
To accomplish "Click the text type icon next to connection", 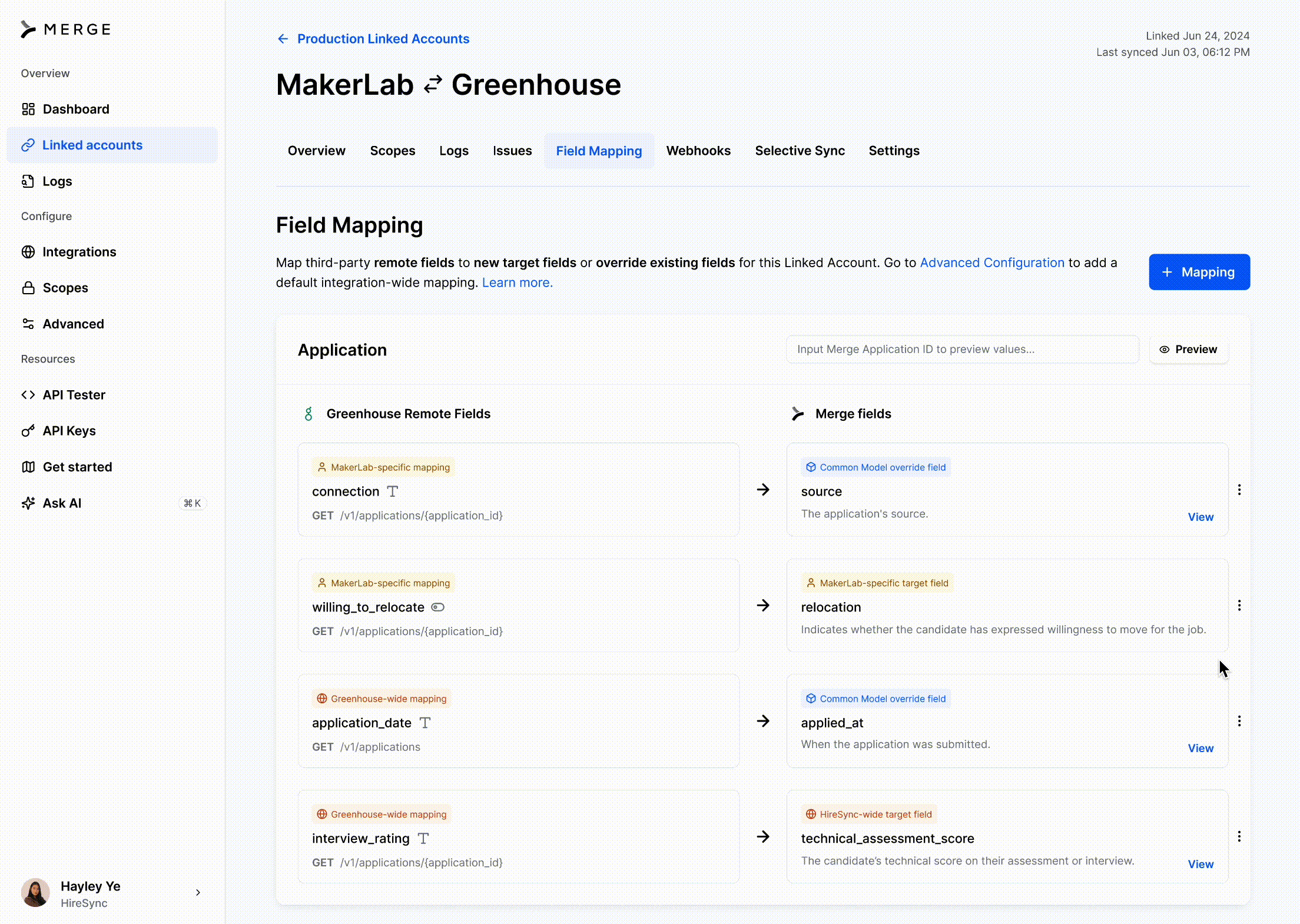I will [x=393, y=491].
